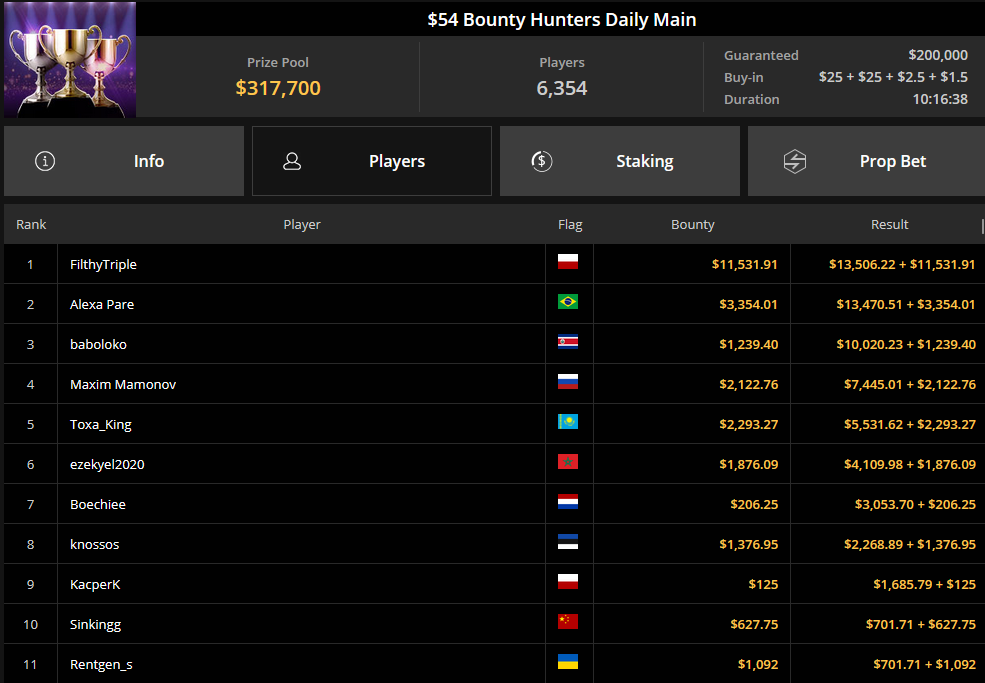Click Toxa_King's Kazakhstan flag
Screen dimensions: 985x683
(568, 422)
